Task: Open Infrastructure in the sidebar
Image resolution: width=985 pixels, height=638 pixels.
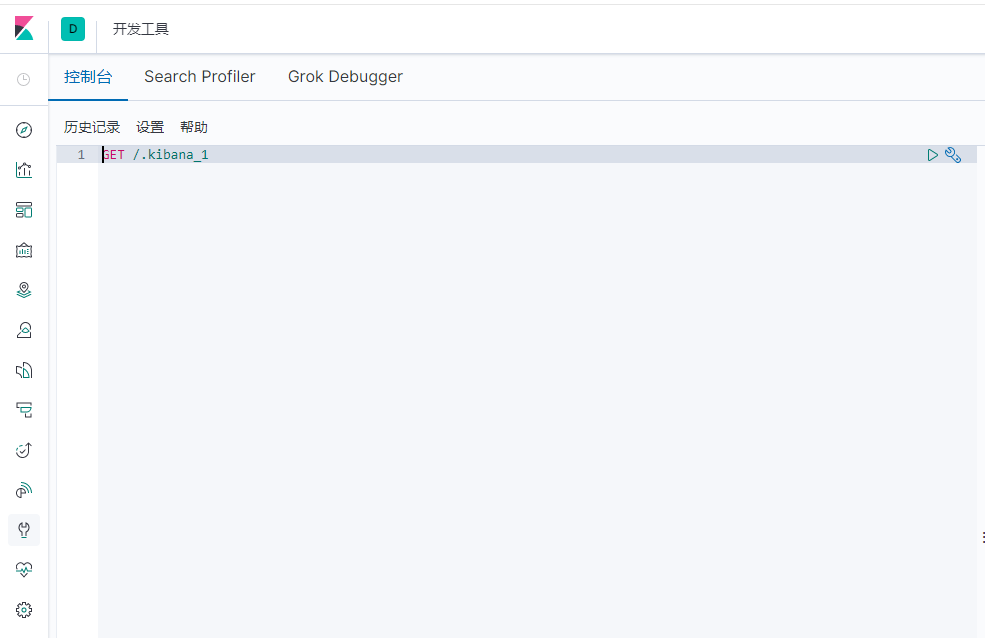Action: pyautogui.click(x=24, y=370)
